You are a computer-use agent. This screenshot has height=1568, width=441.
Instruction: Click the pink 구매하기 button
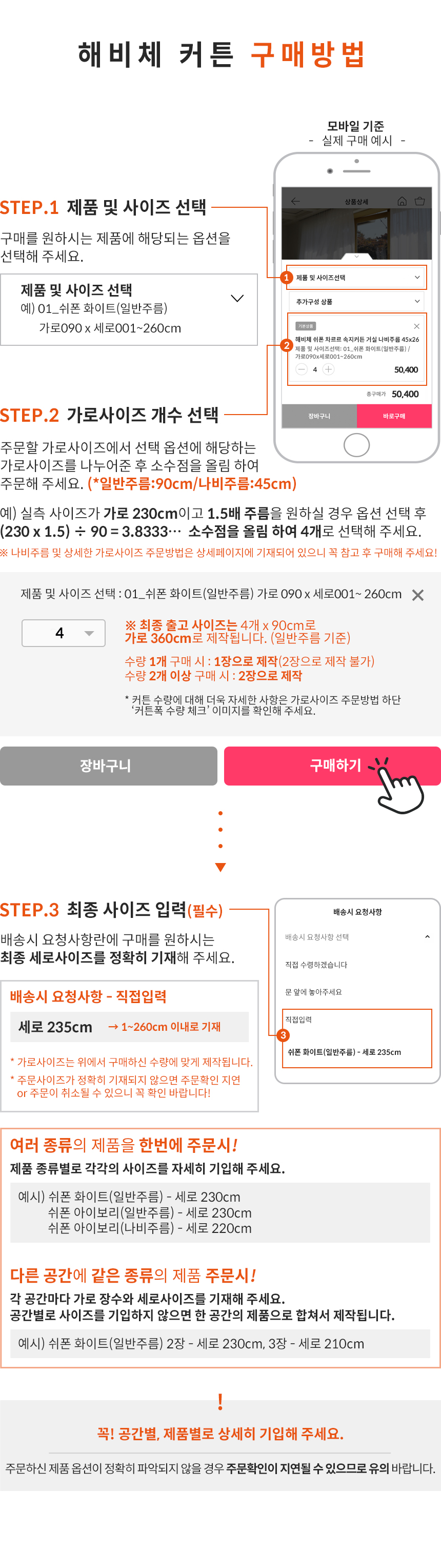pos(332,766)
